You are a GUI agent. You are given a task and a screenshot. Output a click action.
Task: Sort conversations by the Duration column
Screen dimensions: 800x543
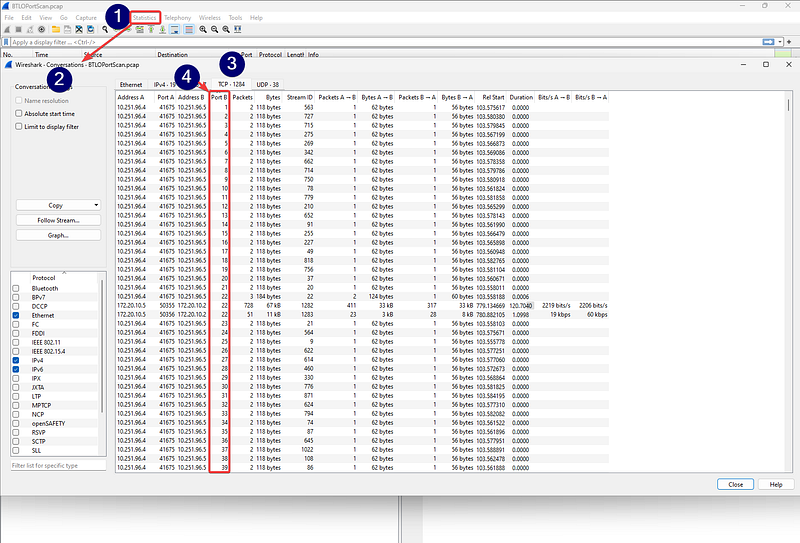click(x=521, y=97)
